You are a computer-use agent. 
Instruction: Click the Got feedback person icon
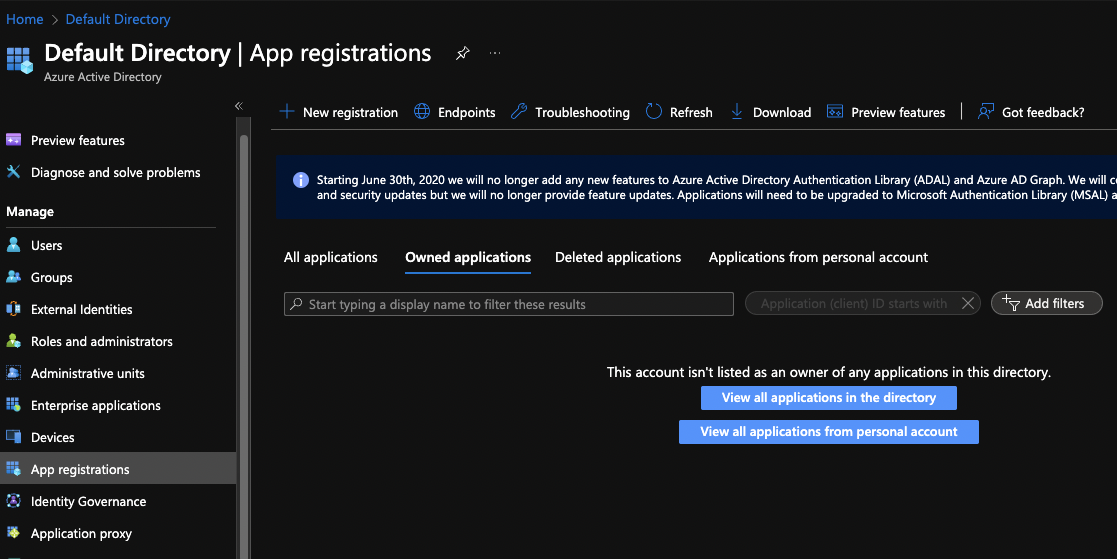click(x=986, y=111)
